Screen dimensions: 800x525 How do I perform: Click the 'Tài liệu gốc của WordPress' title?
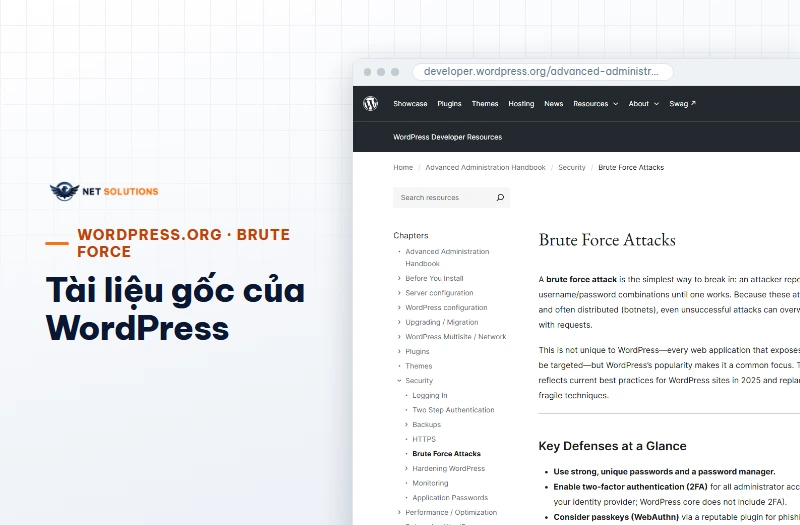click(x=175, y=309)
